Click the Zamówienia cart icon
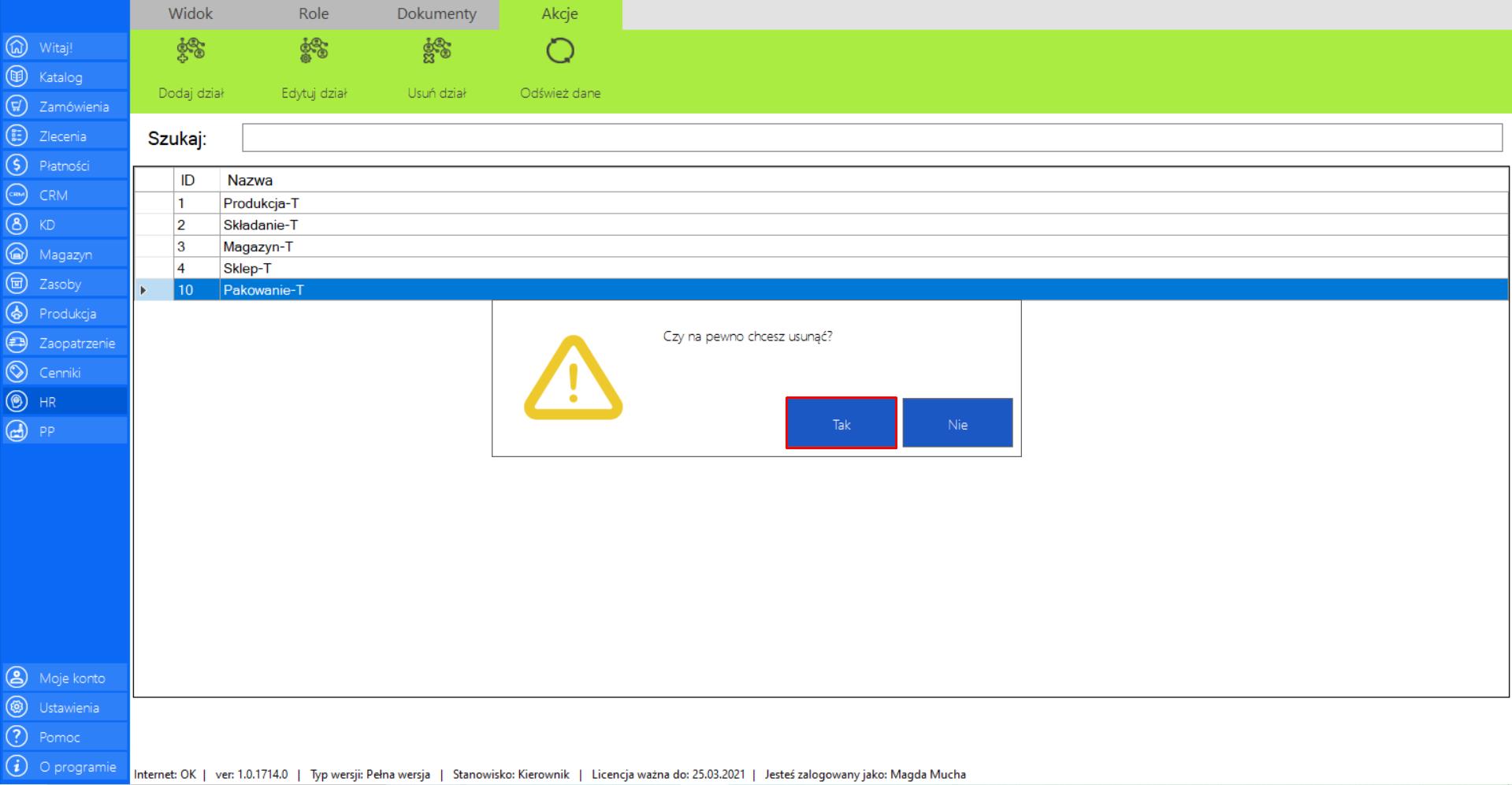 pos(17,106)
